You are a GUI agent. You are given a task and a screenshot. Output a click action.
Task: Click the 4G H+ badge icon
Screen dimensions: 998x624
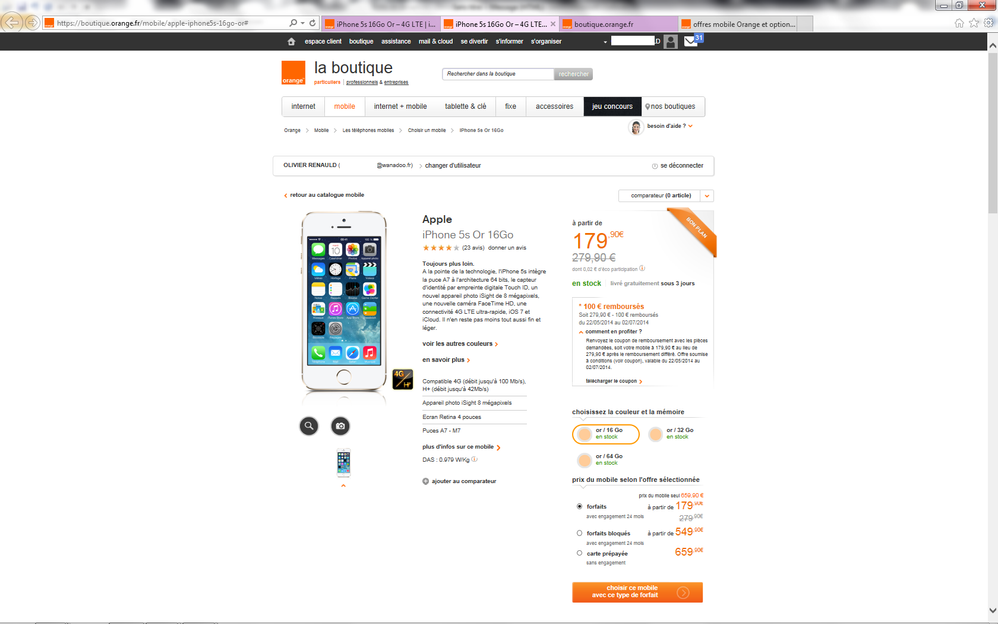pyautogui.click(x=402, y=379)
